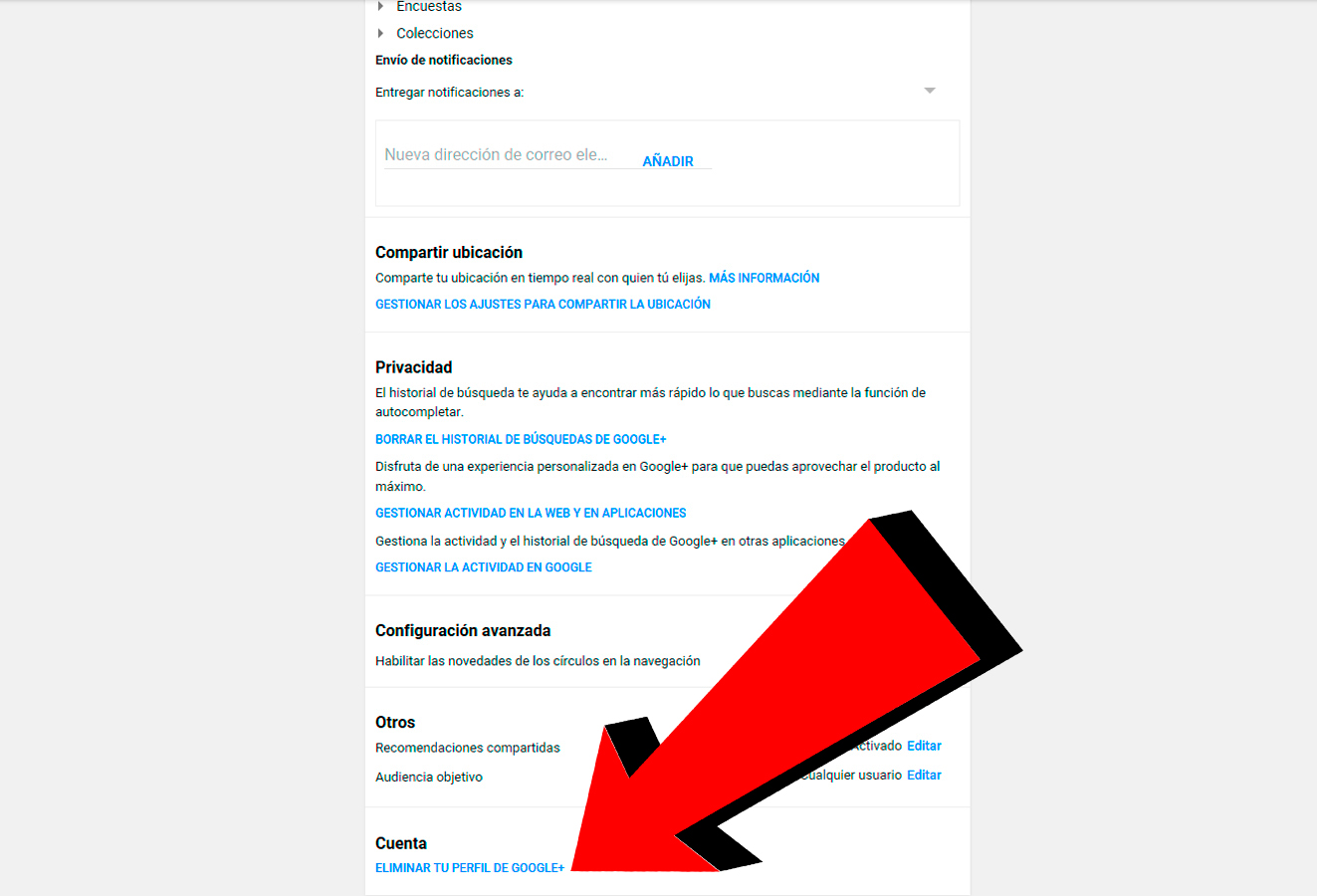Viewport: 1317px width, 896px height.
Task: Open the Entregar notificaciones dropdown arrow
Action: [x=930, y=91]
